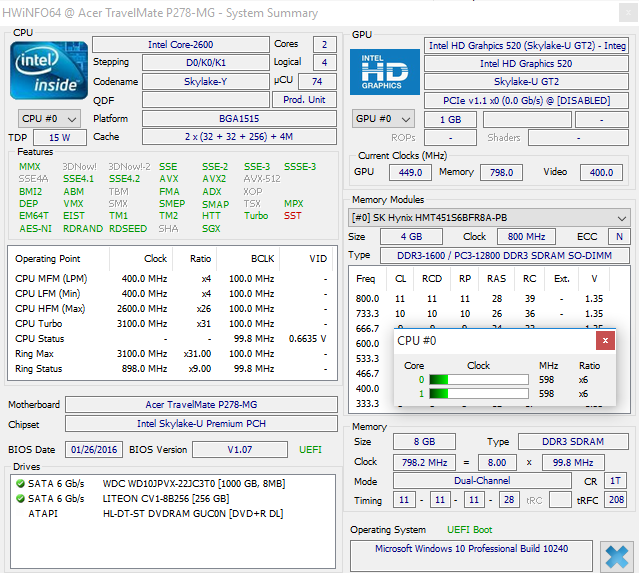
Task: Click the ECC value N
Action: tap(619, 236)
